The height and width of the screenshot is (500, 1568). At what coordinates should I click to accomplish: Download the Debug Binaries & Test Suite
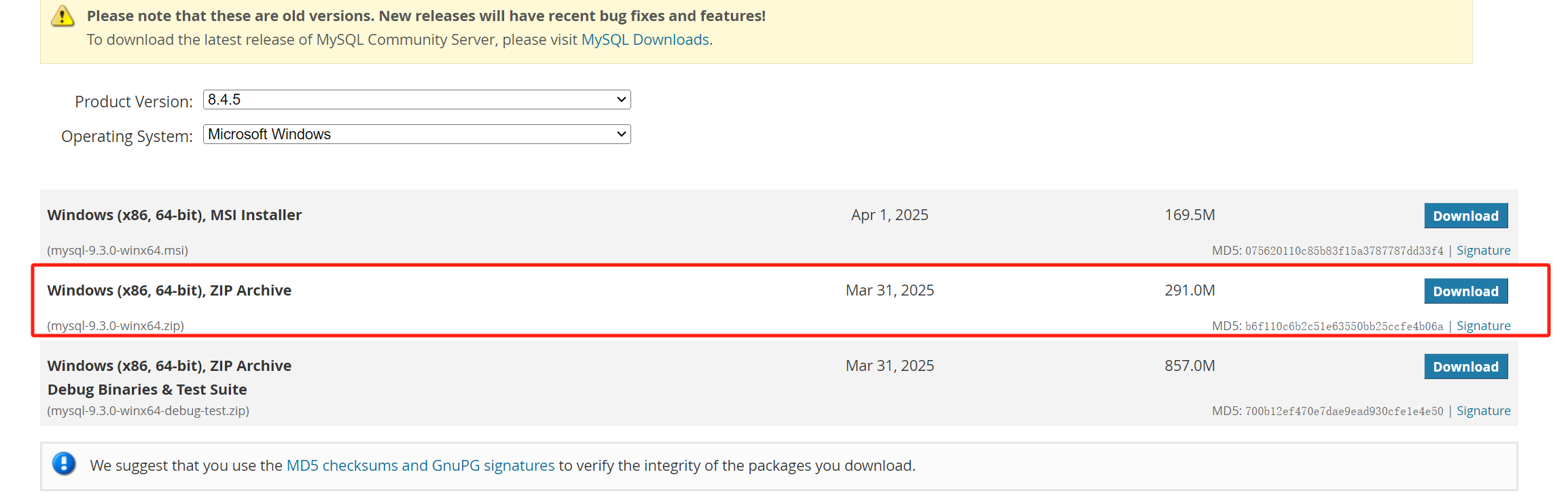click(1466, 366)
